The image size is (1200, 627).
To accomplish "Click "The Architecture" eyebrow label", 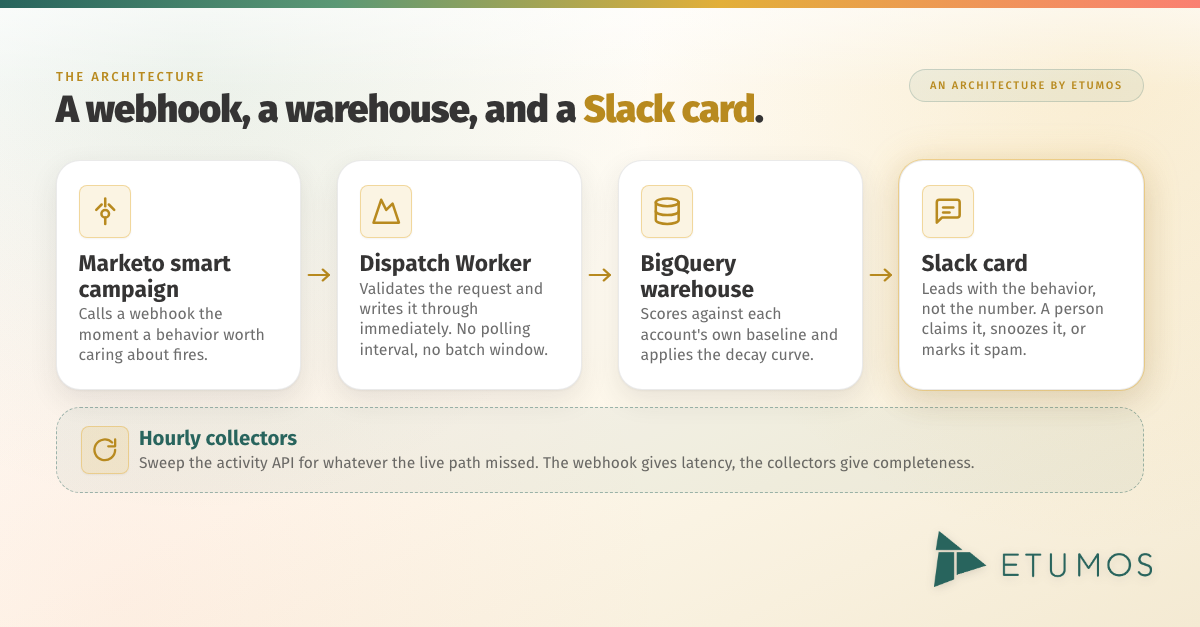I will pos(130,76).
